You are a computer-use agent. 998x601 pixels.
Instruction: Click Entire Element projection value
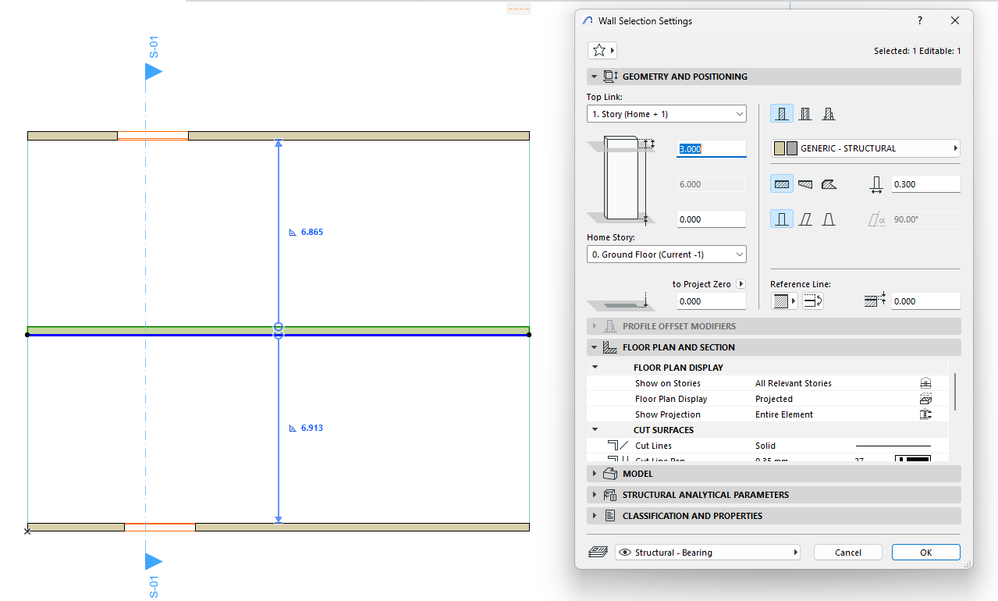784,414
